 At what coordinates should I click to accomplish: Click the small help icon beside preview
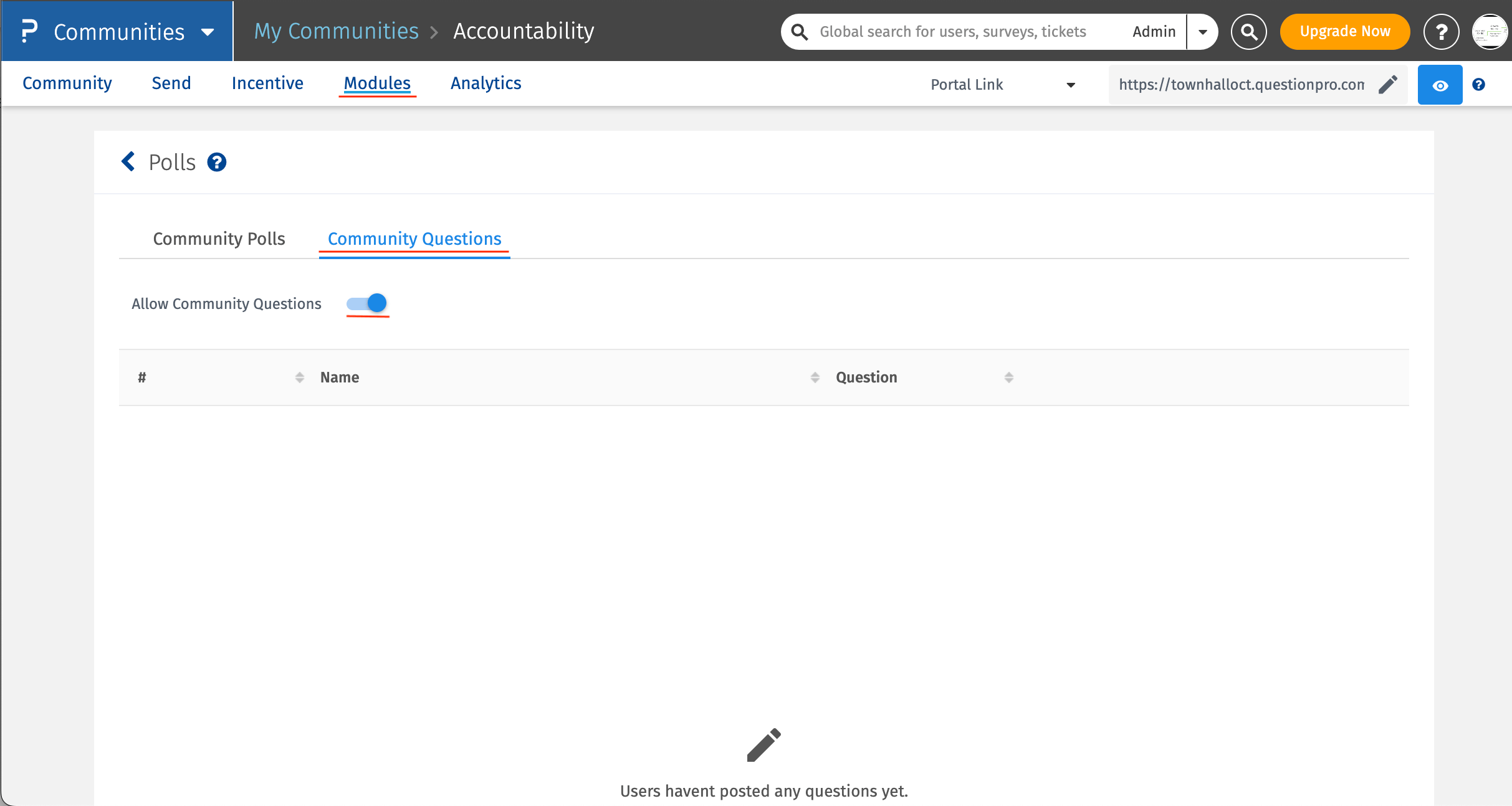point(1478,85)
